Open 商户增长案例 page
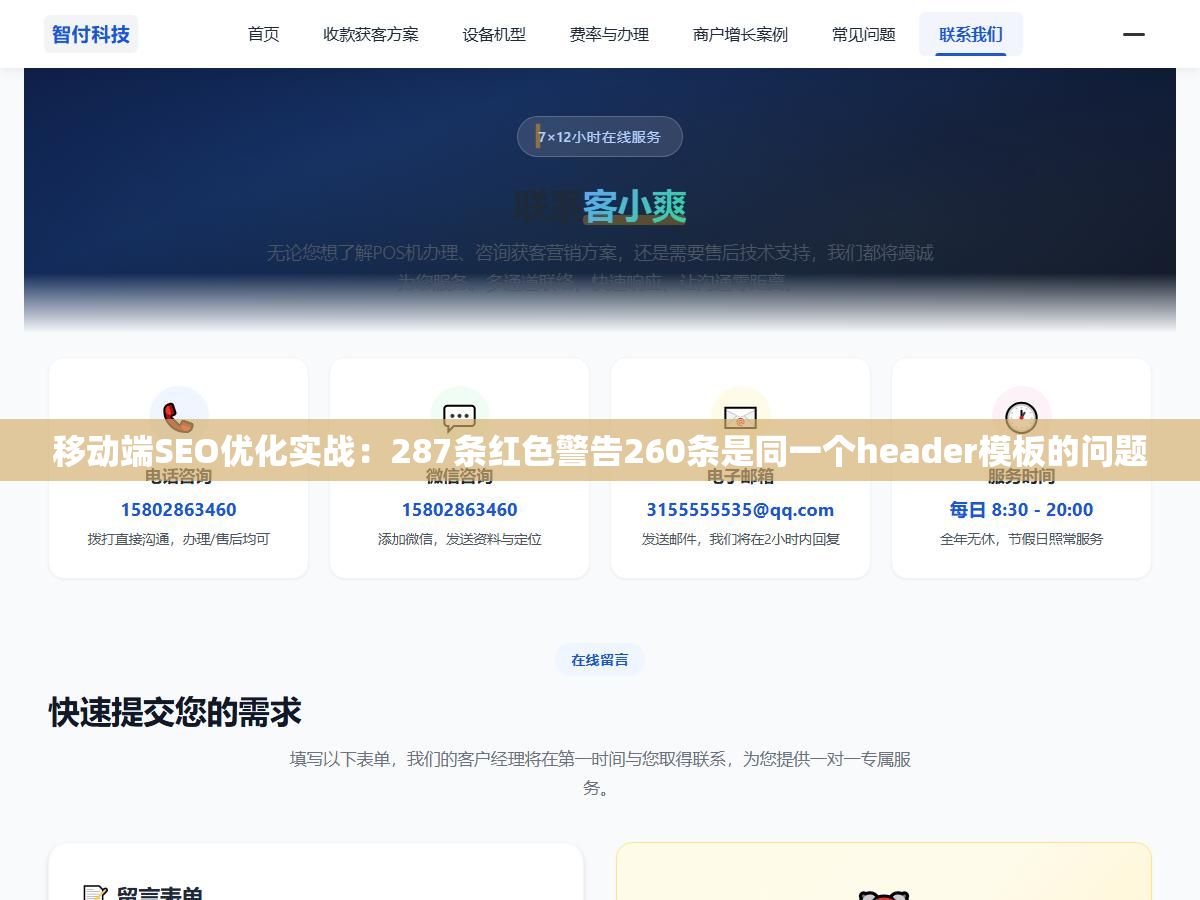 740,34
